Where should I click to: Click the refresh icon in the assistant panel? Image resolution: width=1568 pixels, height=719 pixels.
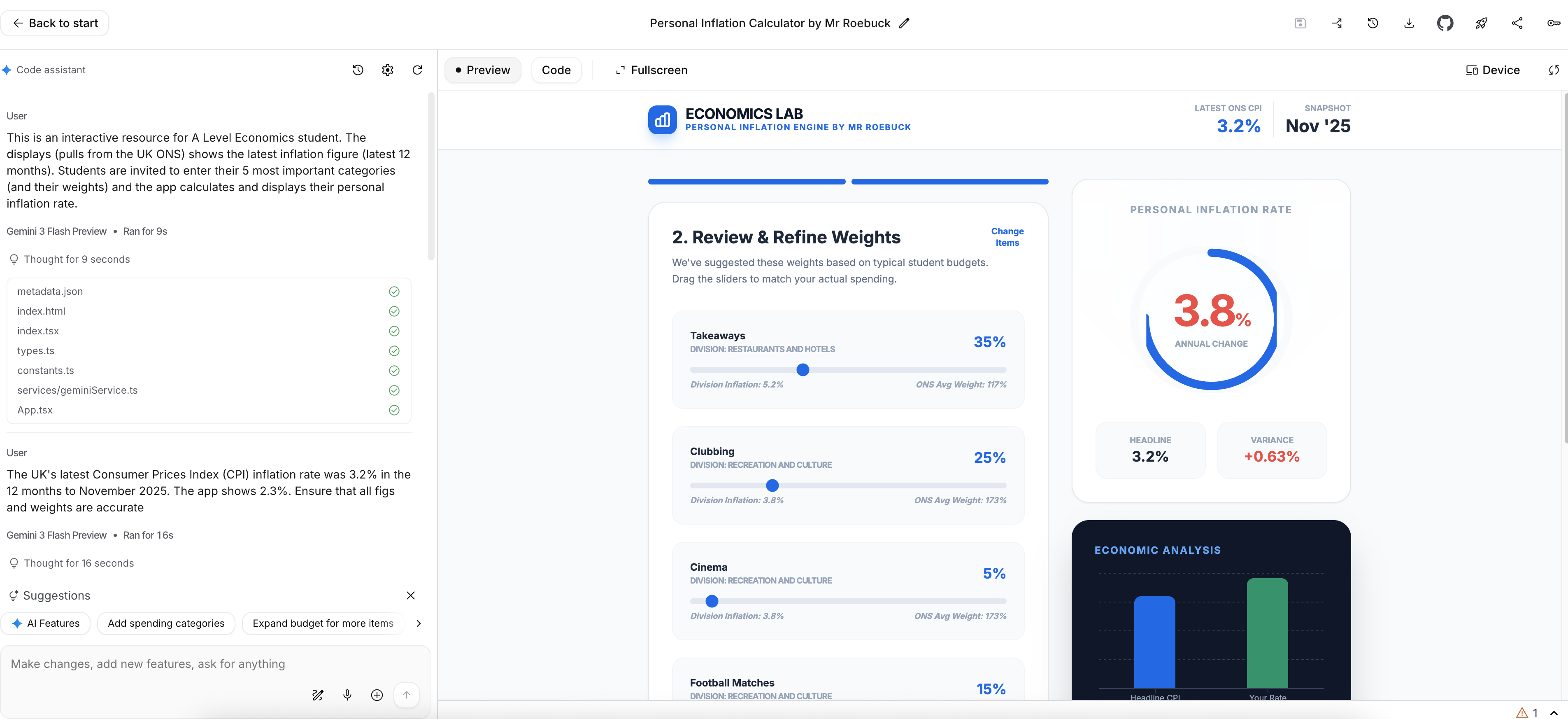418,70
